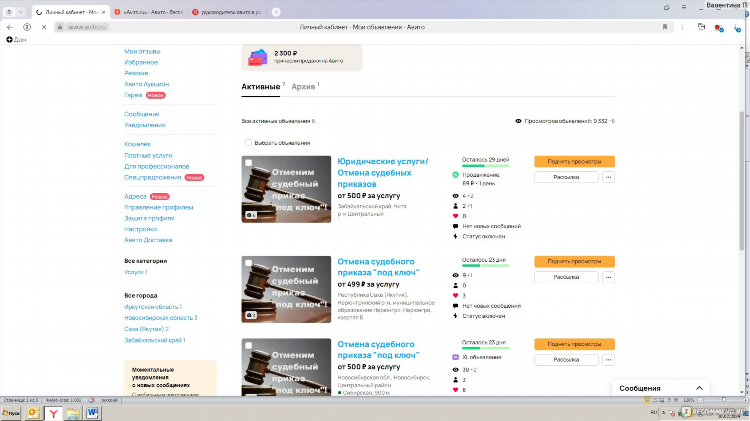Click the browser back arrow
Image resolution: width=750 pixels, height=421 pixels.
[x=10, y=27]
